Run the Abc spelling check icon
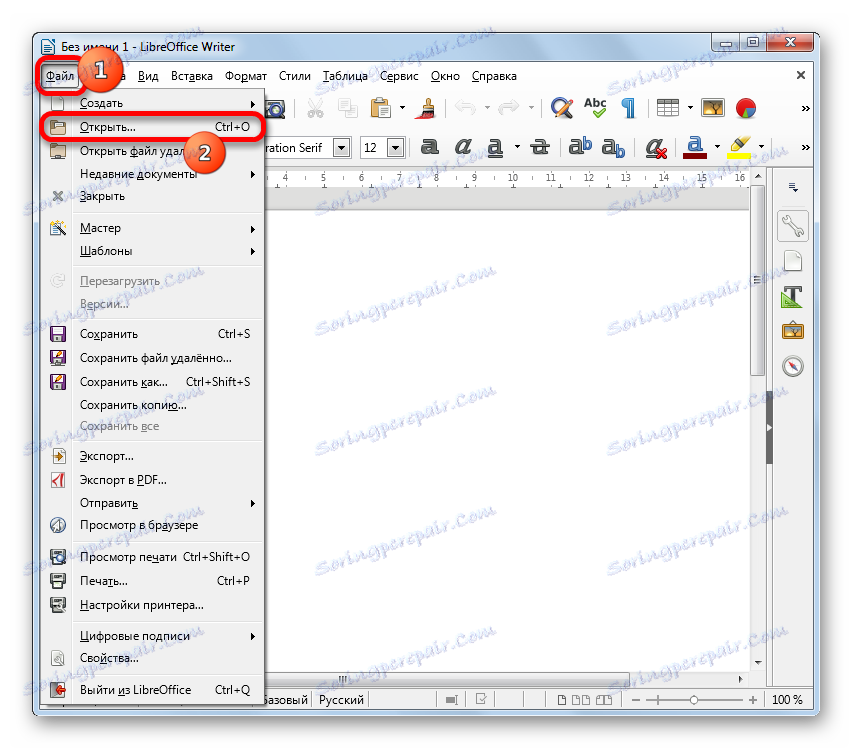Image resolution: width=853 pixels, height=749 pixels. [x=595, y=108]
